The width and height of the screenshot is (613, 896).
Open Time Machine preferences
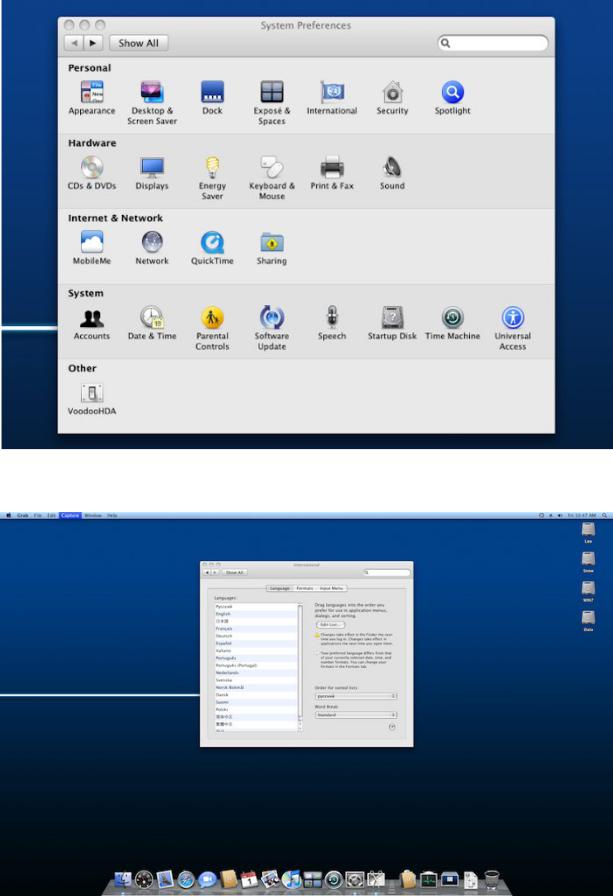(452, 323)
